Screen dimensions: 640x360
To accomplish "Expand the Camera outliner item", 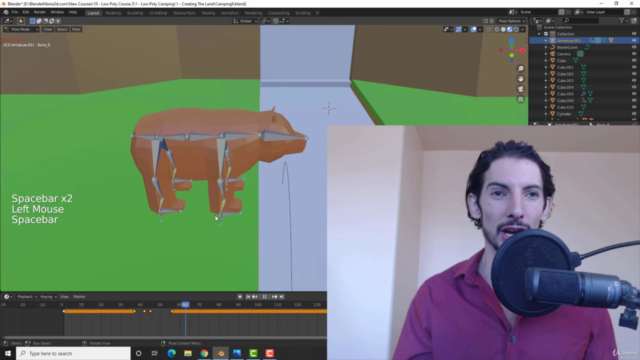I will pyautogui.click(x=546, y=54).
